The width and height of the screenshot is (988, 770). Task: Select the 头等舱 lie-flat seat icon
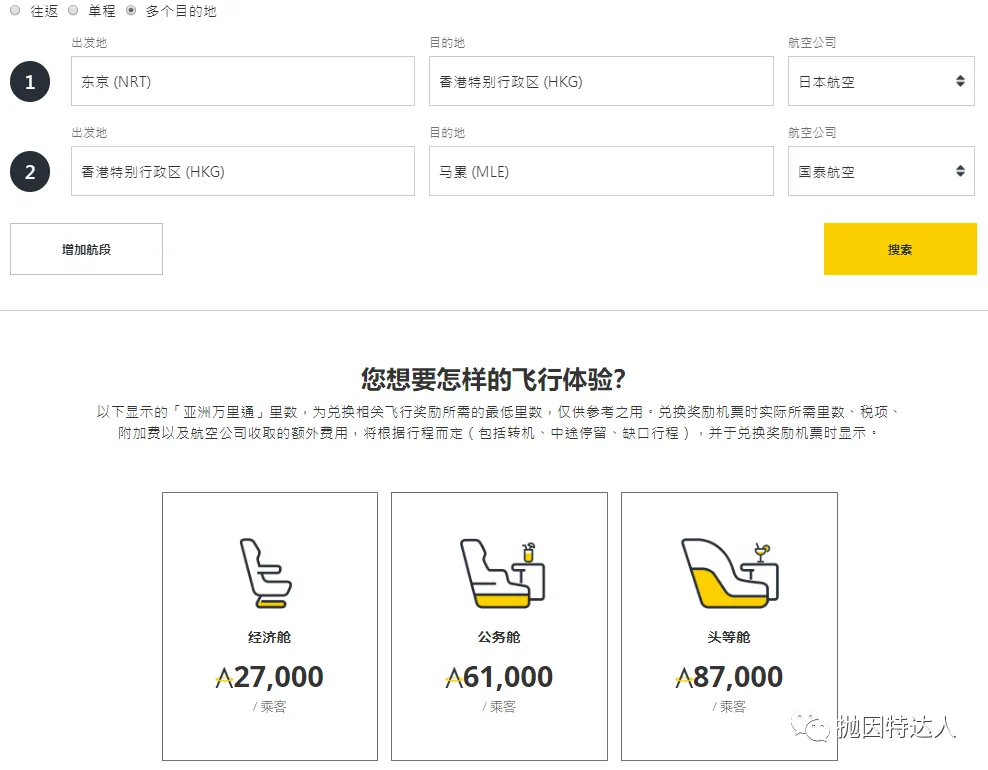pyautogui.click(x=729, y=572)
